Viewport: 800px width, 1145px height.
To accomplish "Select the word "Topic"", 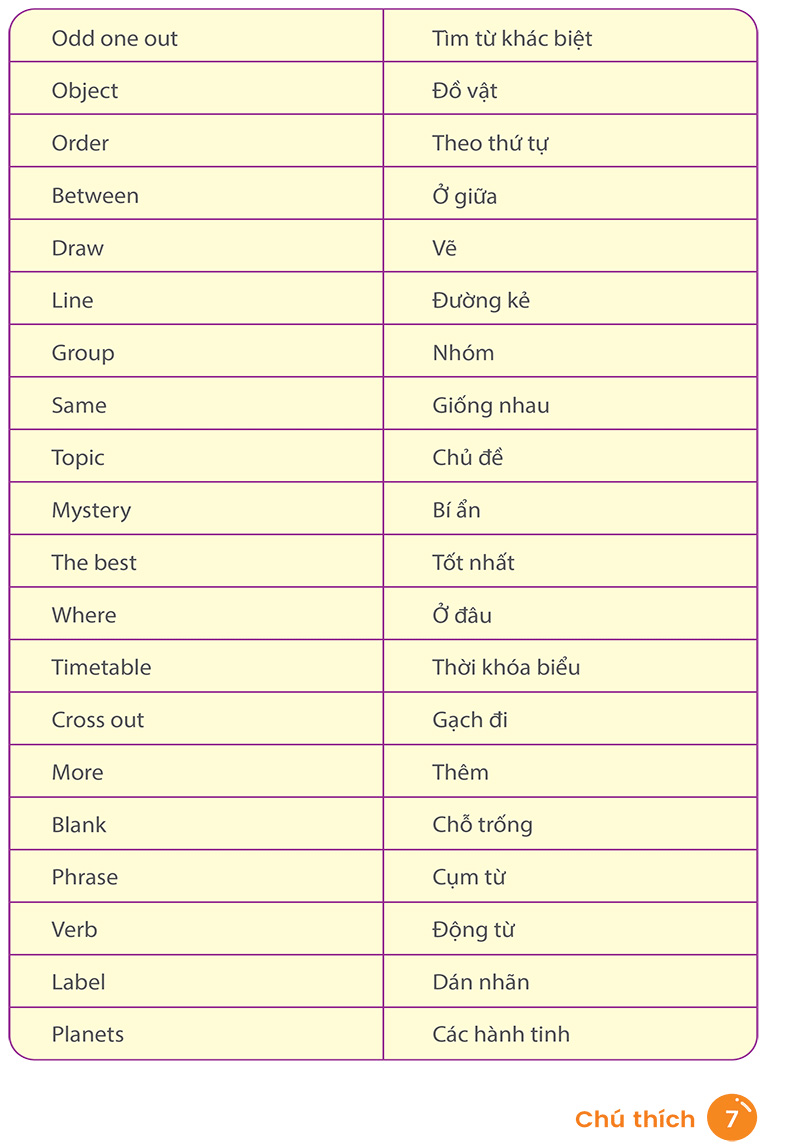I will point(78,458).
